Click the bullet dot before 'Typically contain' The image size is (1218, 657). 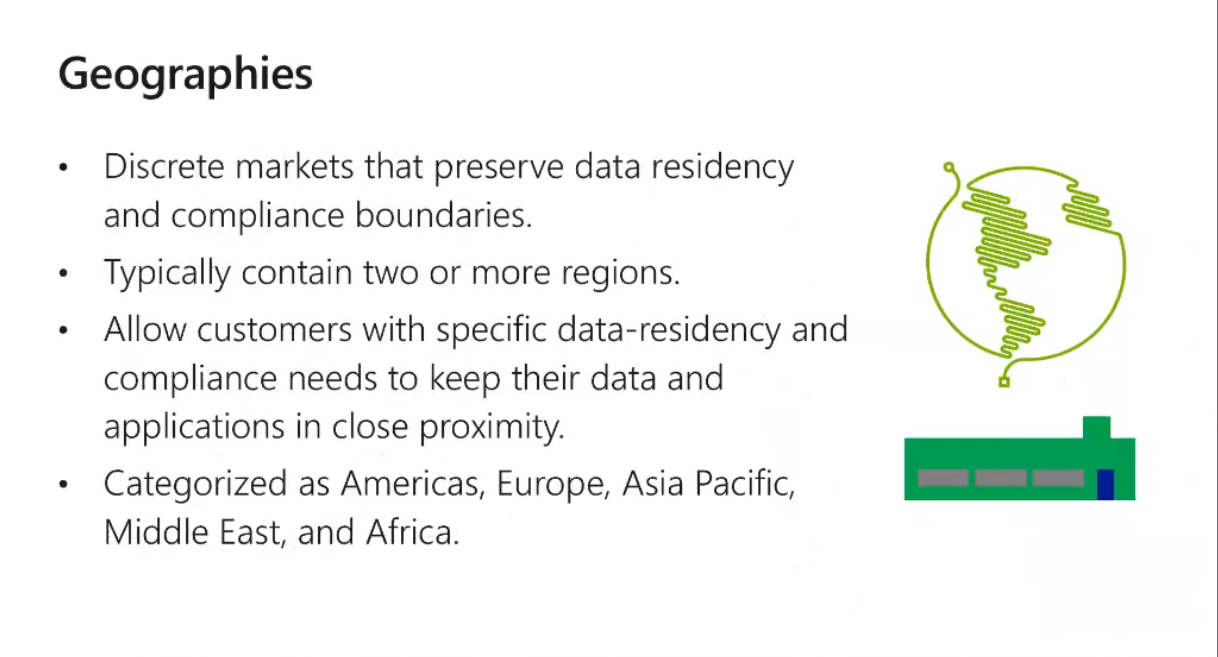pos(65,273)
